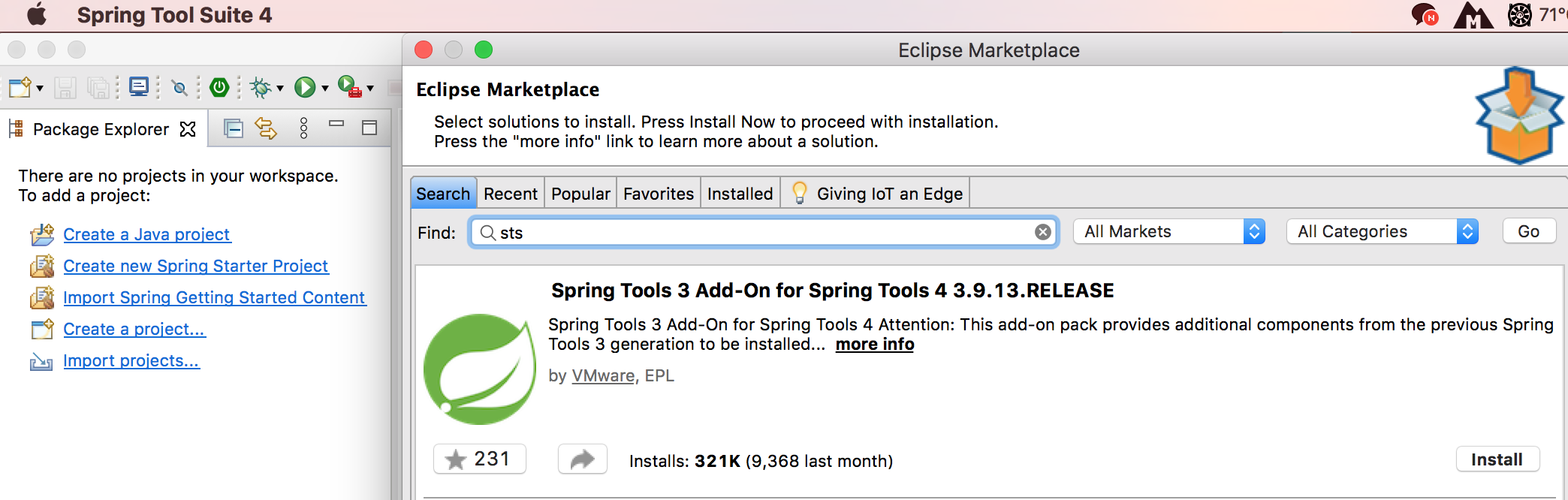
Task: Switch to the Favorites tab
Action: (x=659, y=194)
